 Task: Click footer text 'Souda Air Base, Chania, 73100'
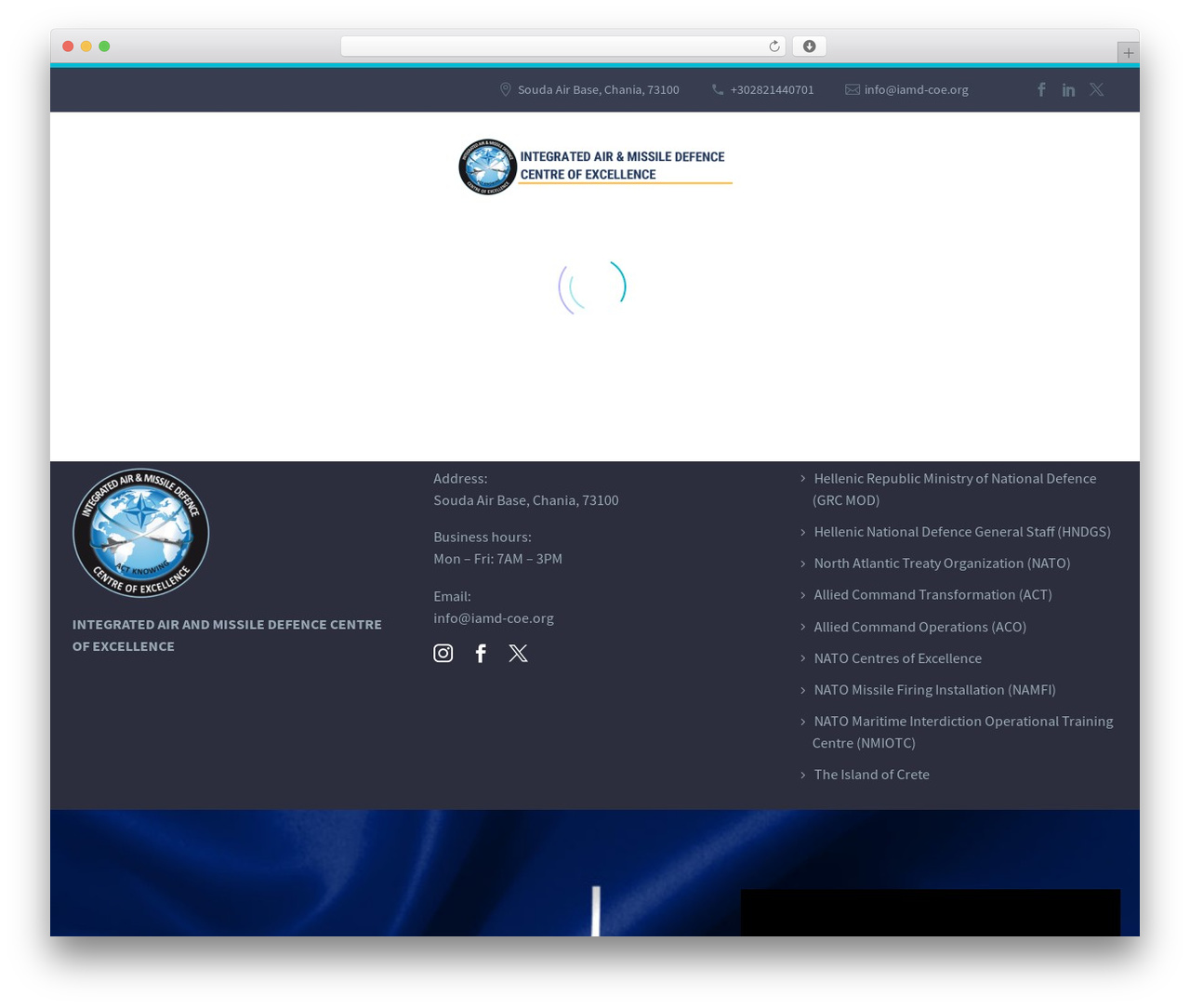tap(526, 500)
